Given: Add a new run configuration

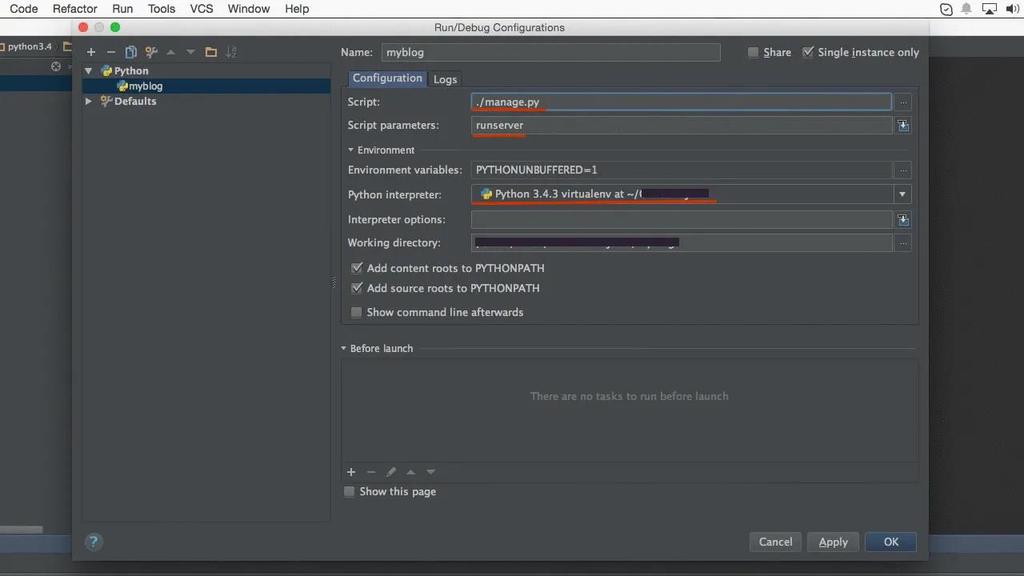Looking at the screenshot, I should coord(90,51).
